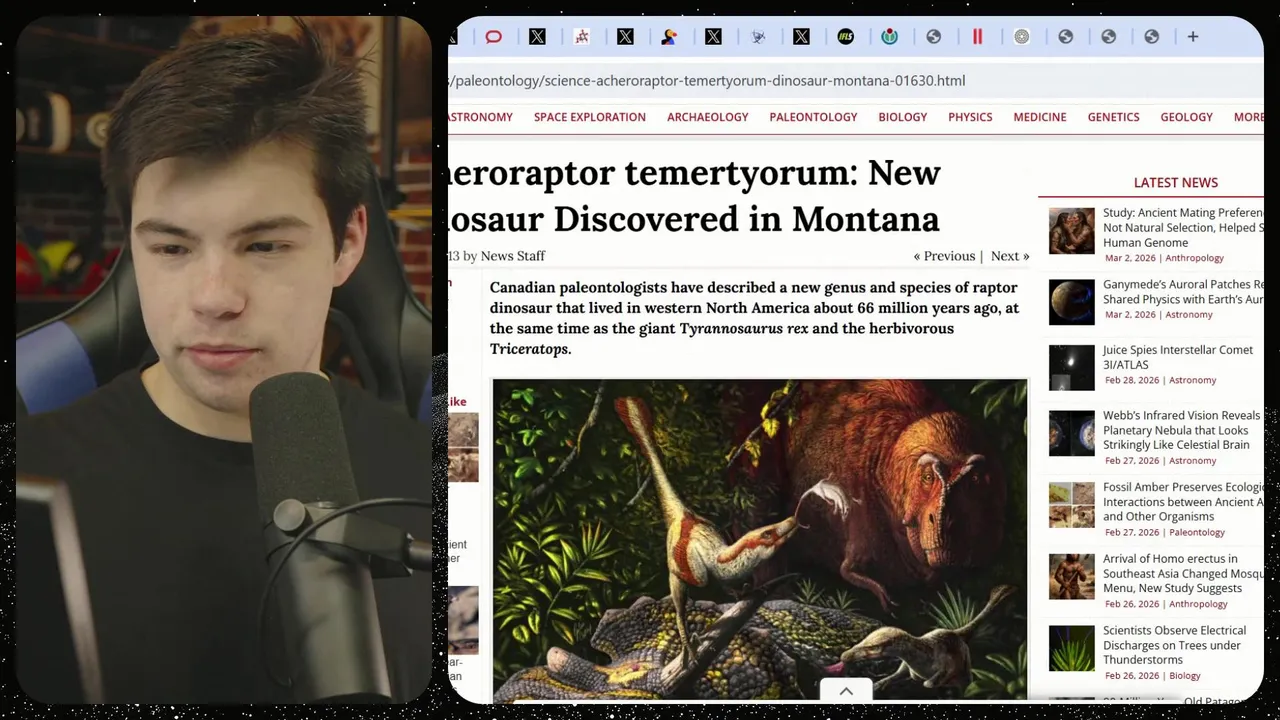Click the Latest News sidebar heading
The height and width of the screenshot is (720, 1280).
point(1175,183)
